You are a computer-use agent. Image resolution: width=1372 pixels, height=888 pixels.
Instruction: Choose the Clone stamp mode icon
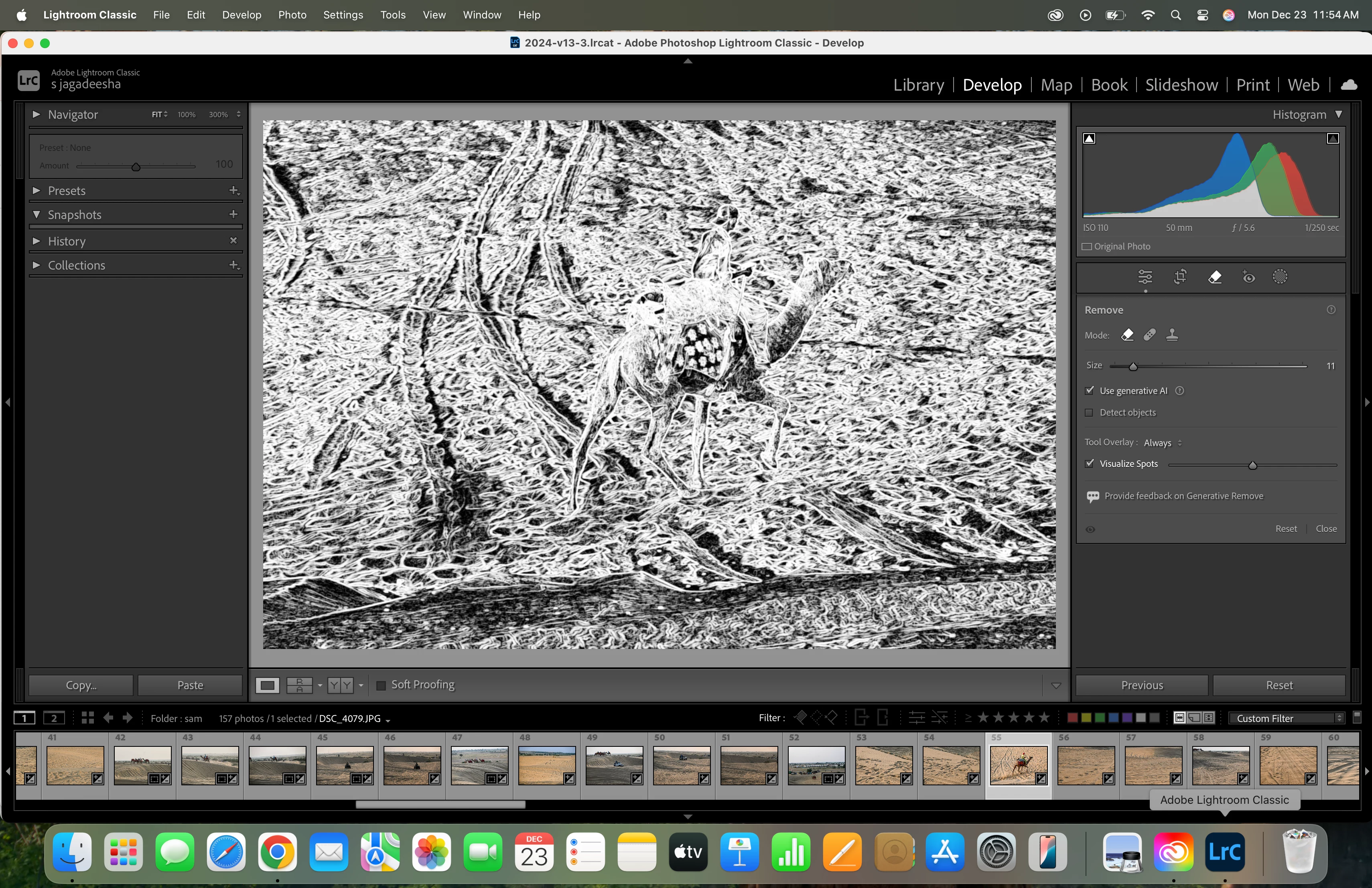pyautogui.click(x=1172, y=335)
